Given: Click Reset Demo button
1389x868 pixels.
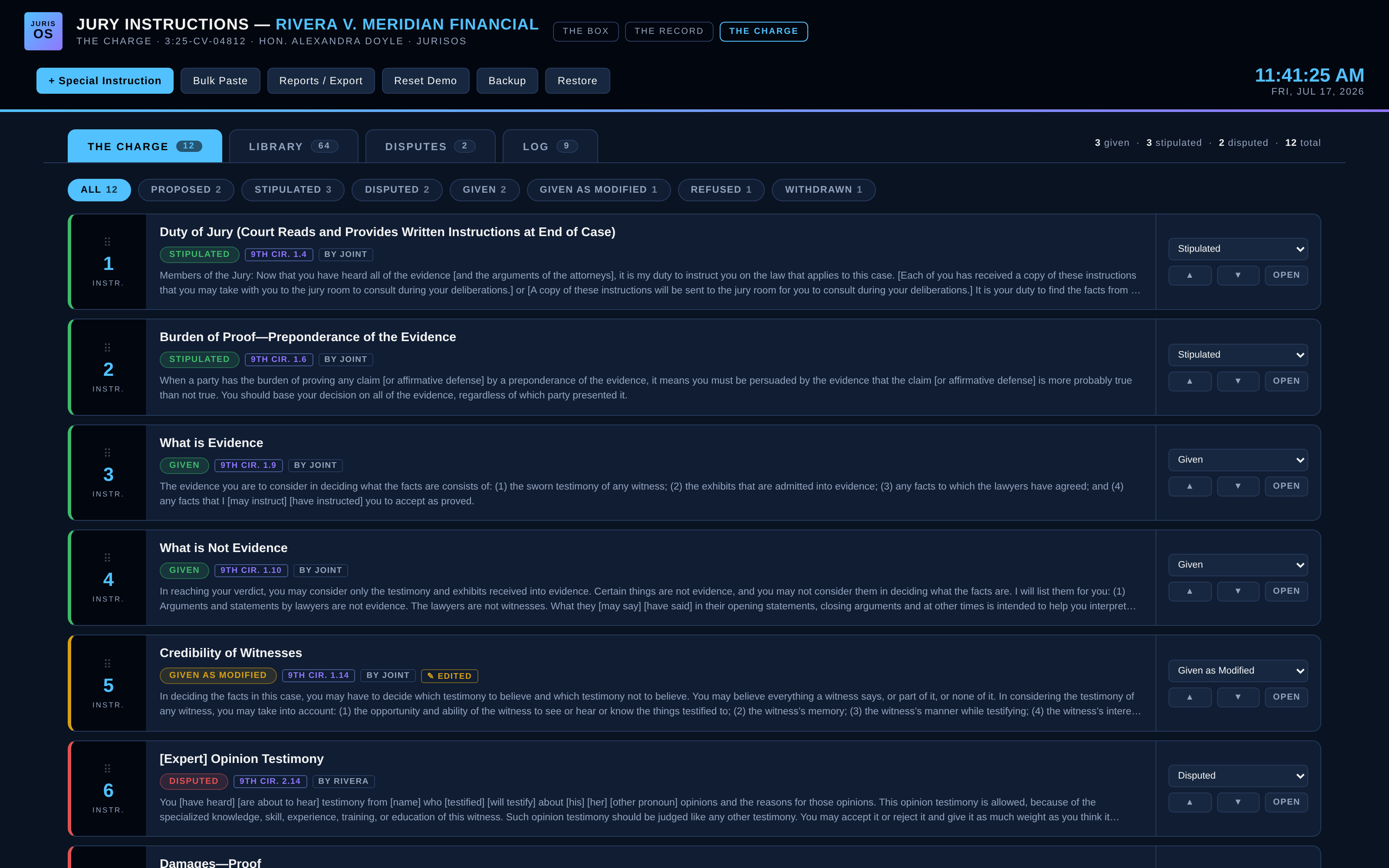Looking at the screenshot, I should [425, 81].
